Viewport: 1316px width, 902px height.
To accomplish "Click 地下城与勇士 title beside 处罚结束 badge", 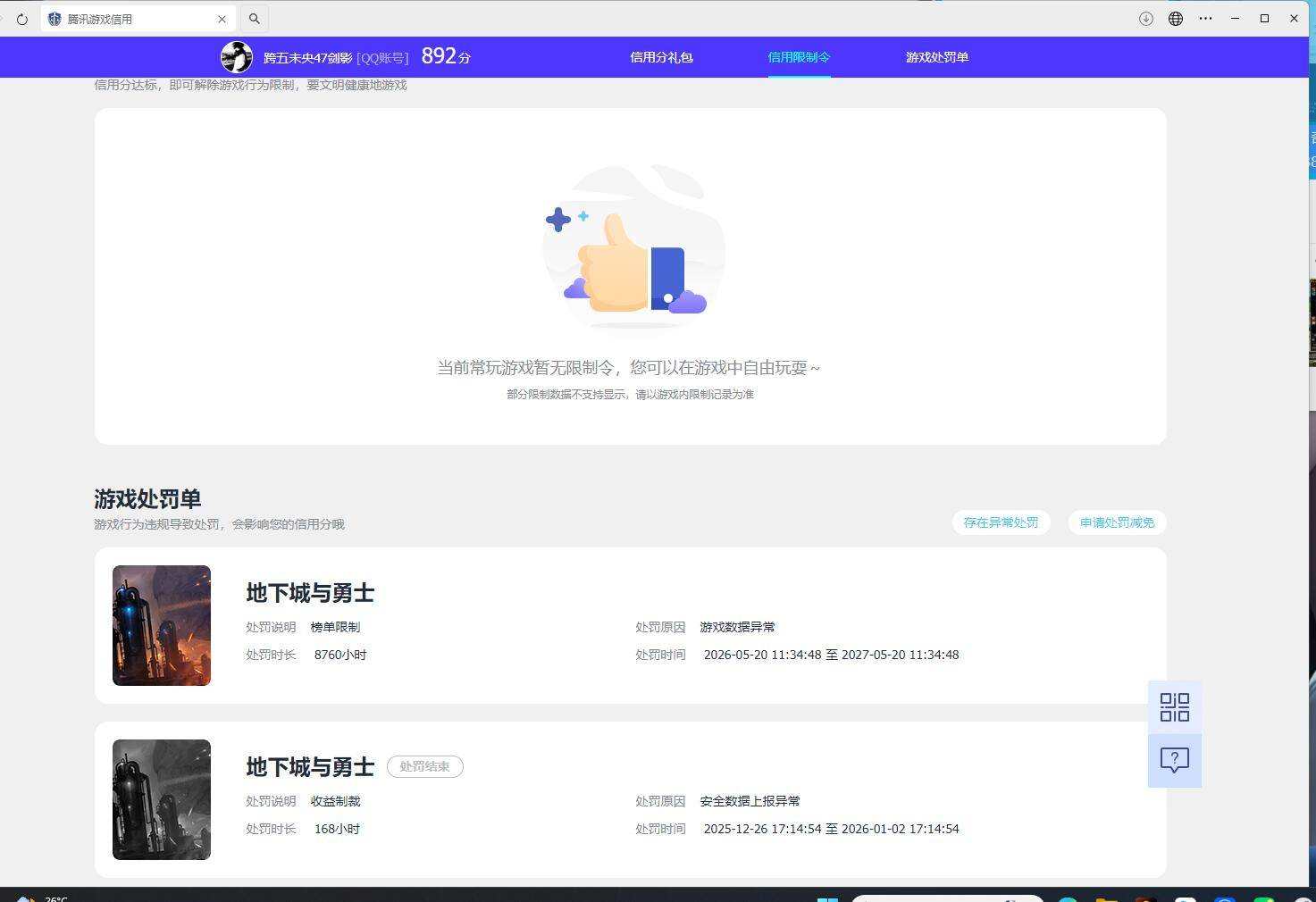I will point(310,767).
